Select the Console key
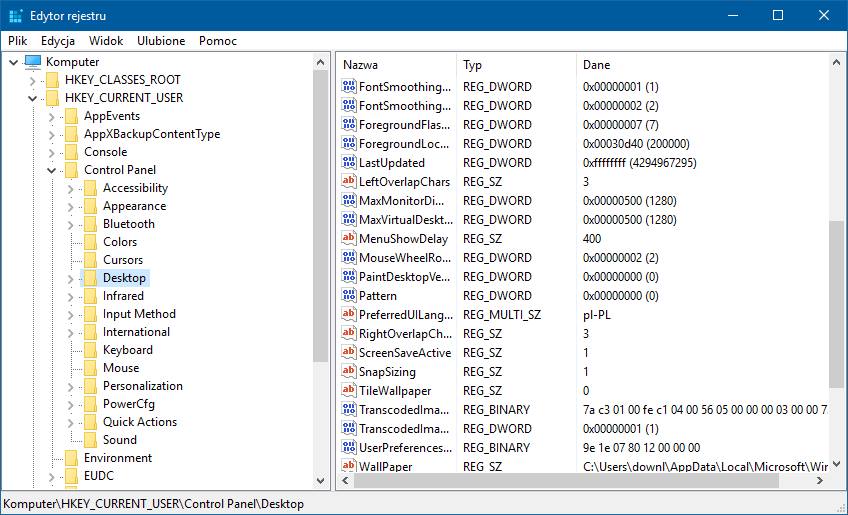 pos(105,152)
